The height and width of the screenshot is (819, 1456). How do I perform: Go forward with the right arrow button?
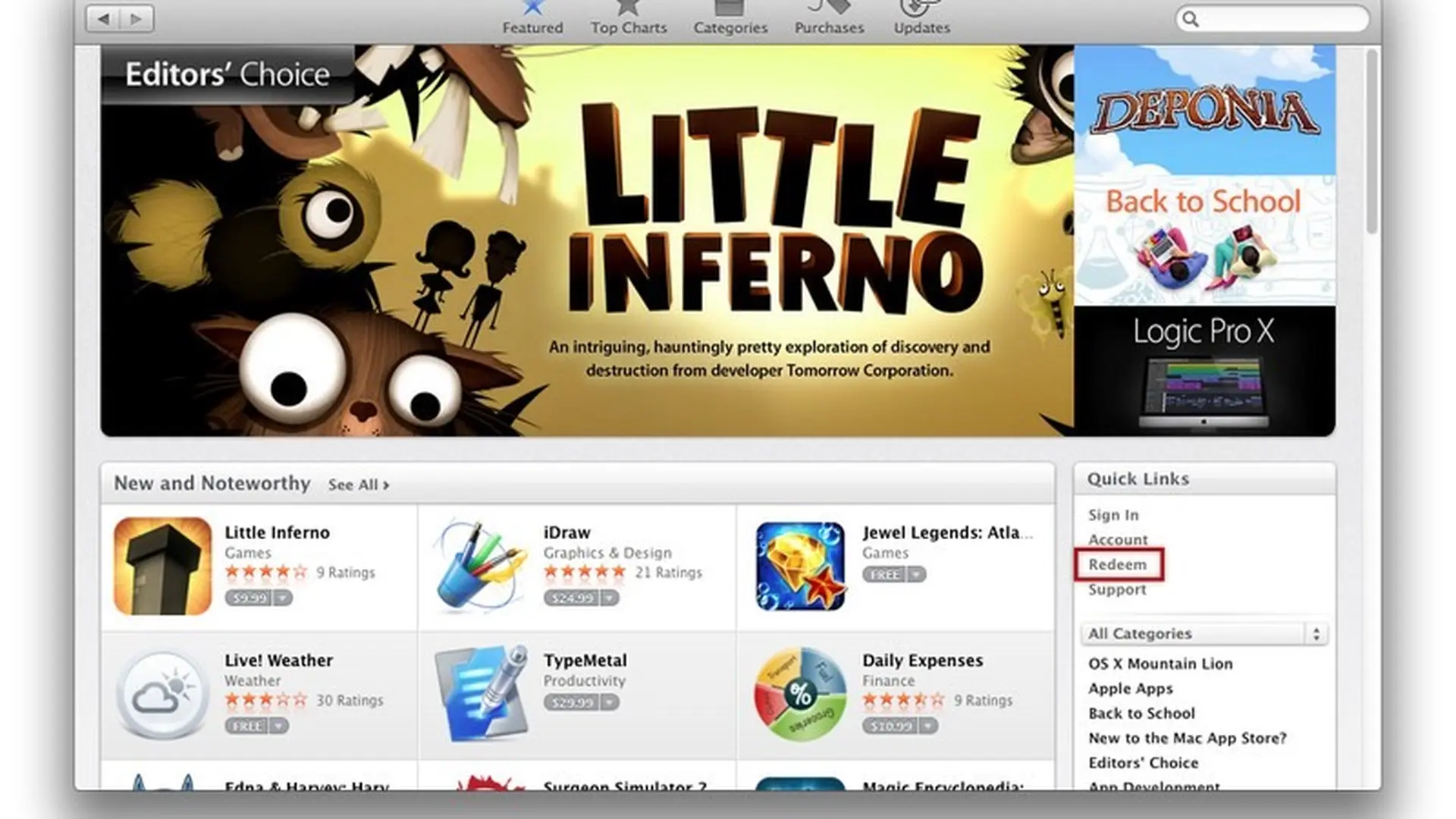pos(137,18)
